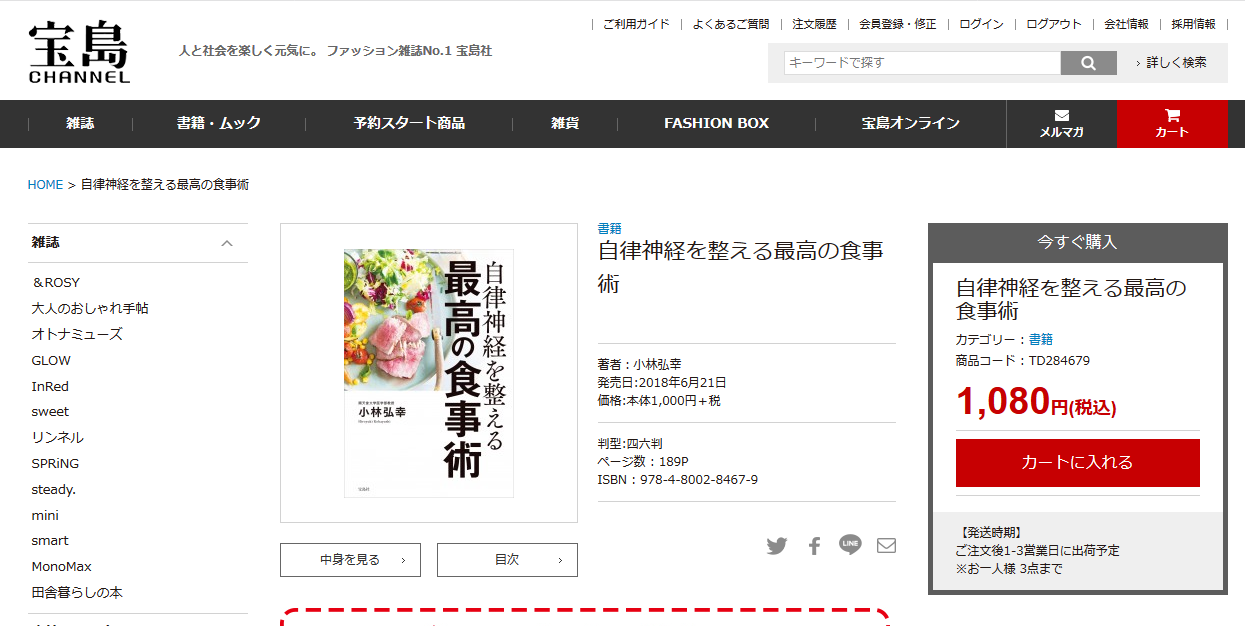This screenshot has width=1245, height=626.
Task: Click カートに入れる button
Action: tap(1077, 463)
